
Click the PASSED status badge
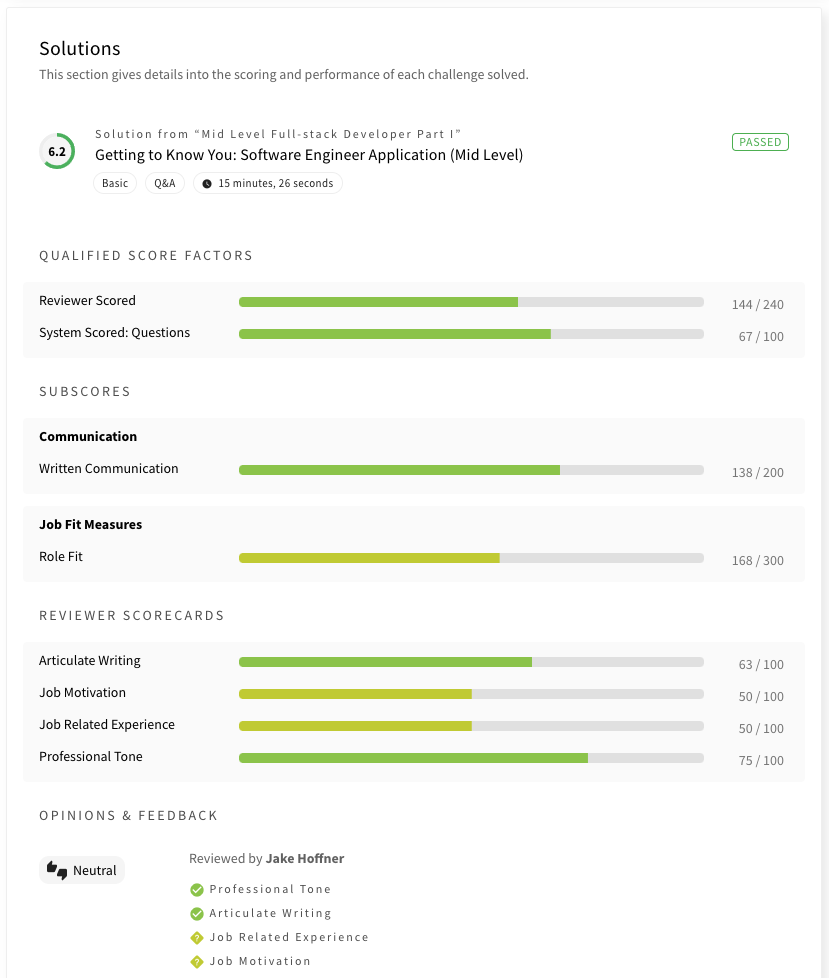(760, 141)
